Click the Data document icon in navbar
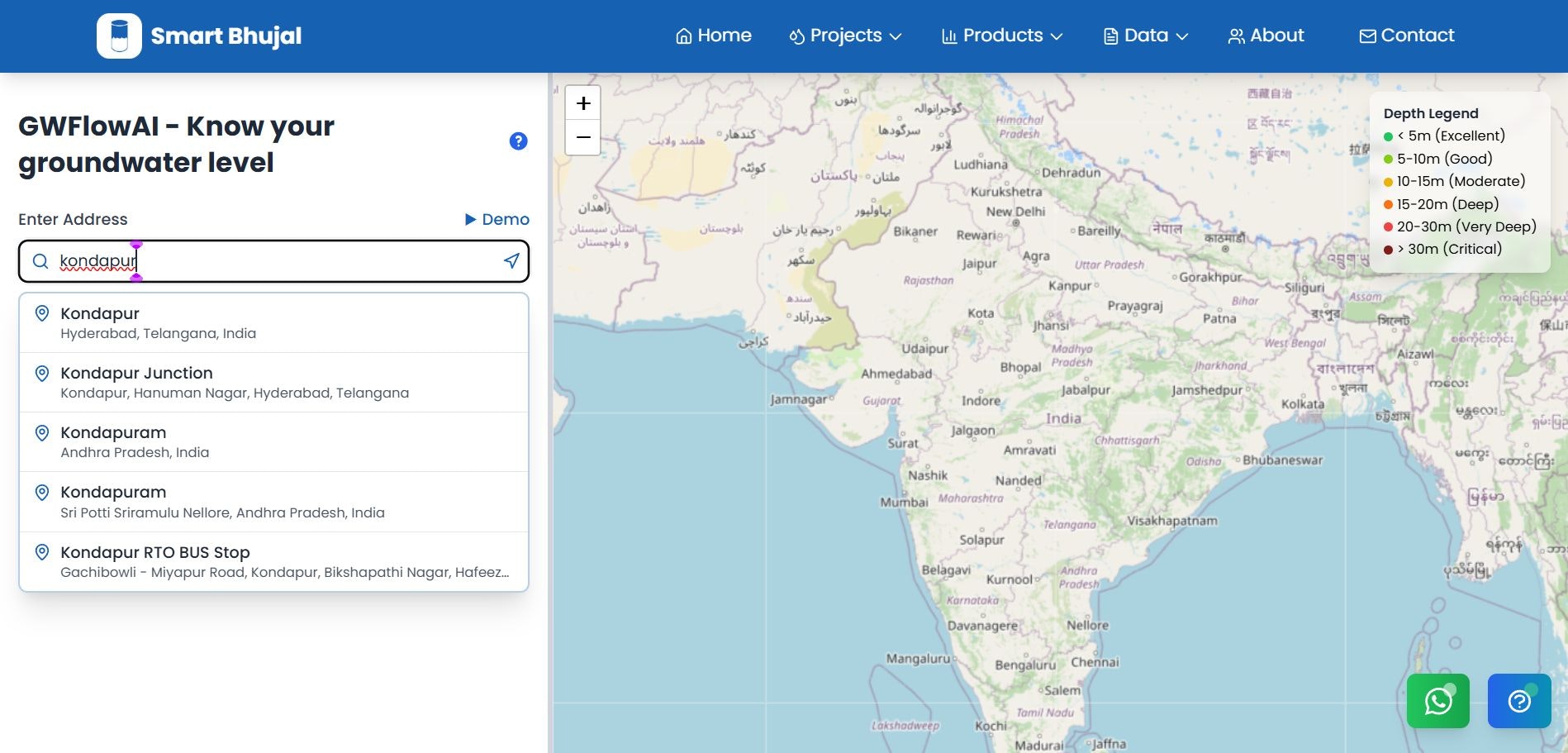Viewport: 1568px width, 753px height. [1111, 36]
